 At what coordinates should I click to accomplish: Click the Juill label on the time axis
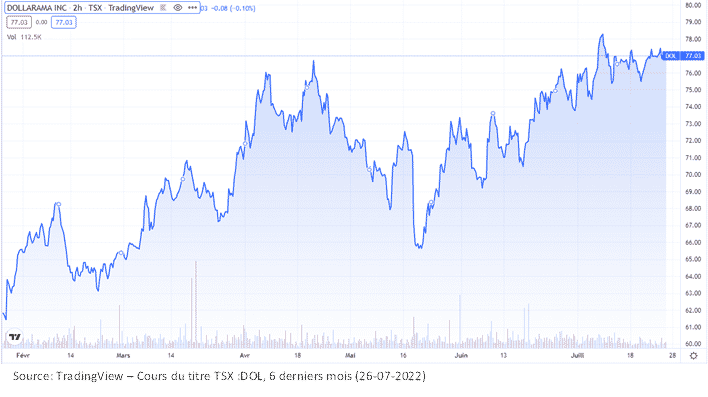[x=577, y=356]
